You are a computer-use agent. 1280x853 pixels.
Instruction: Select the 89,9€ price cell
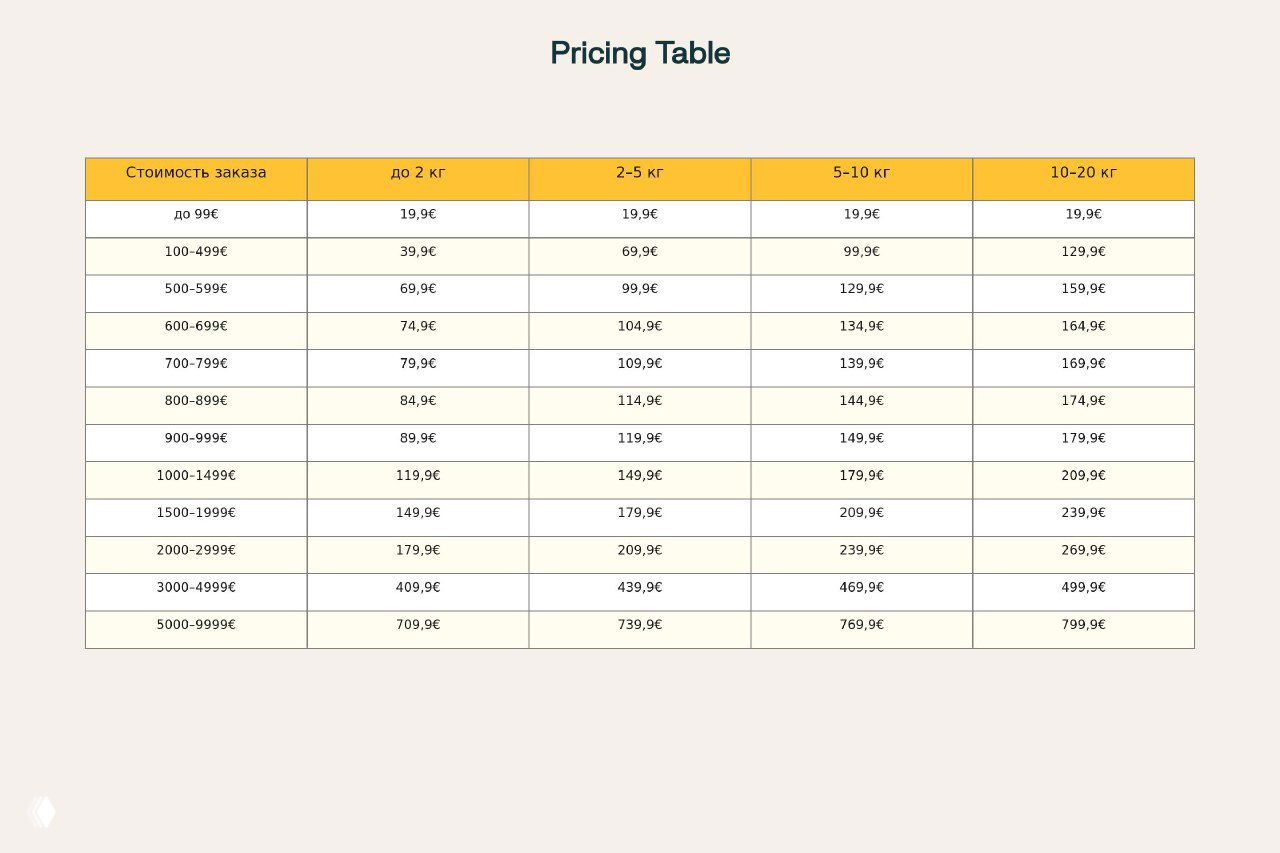coord(418,439)
